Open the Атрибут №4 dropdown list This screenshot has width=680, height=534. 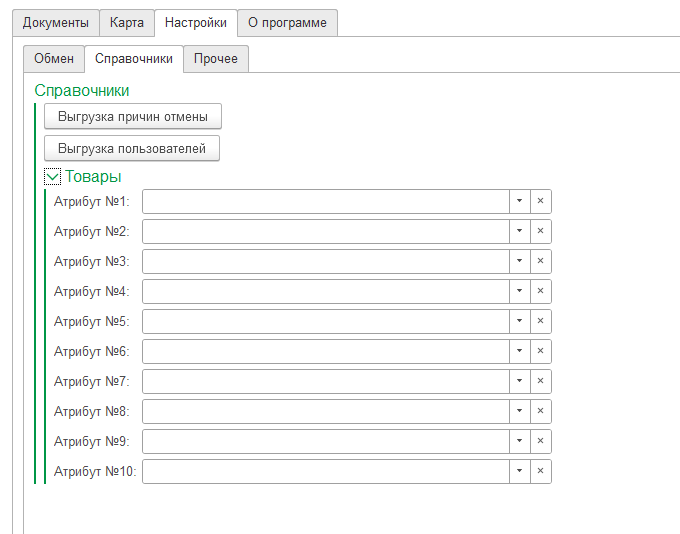click(x=520, y=291)
